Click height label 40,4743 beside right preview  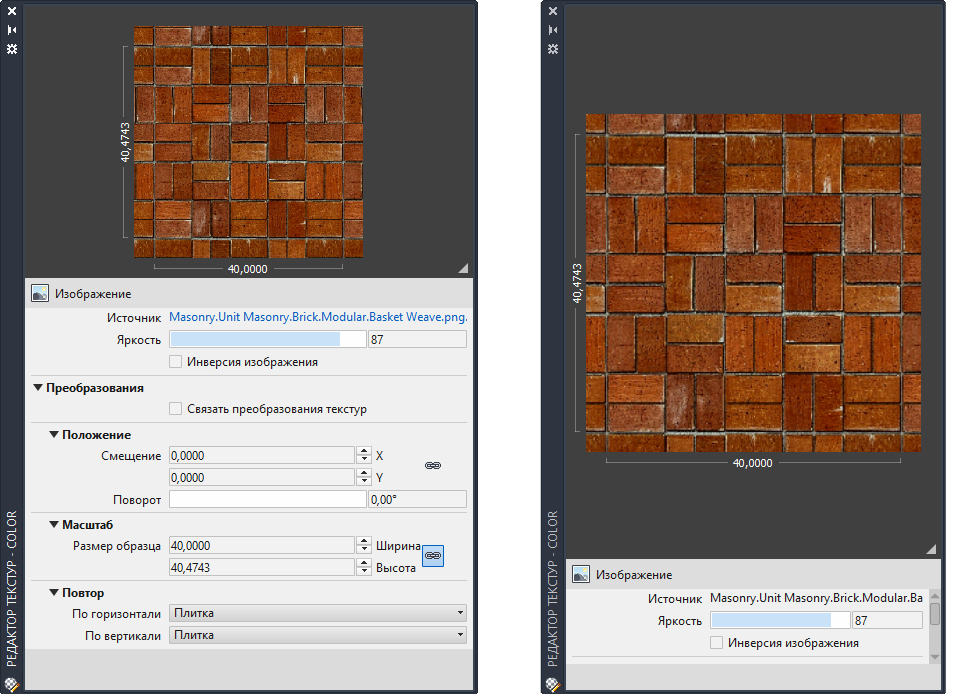click(577, 283)
